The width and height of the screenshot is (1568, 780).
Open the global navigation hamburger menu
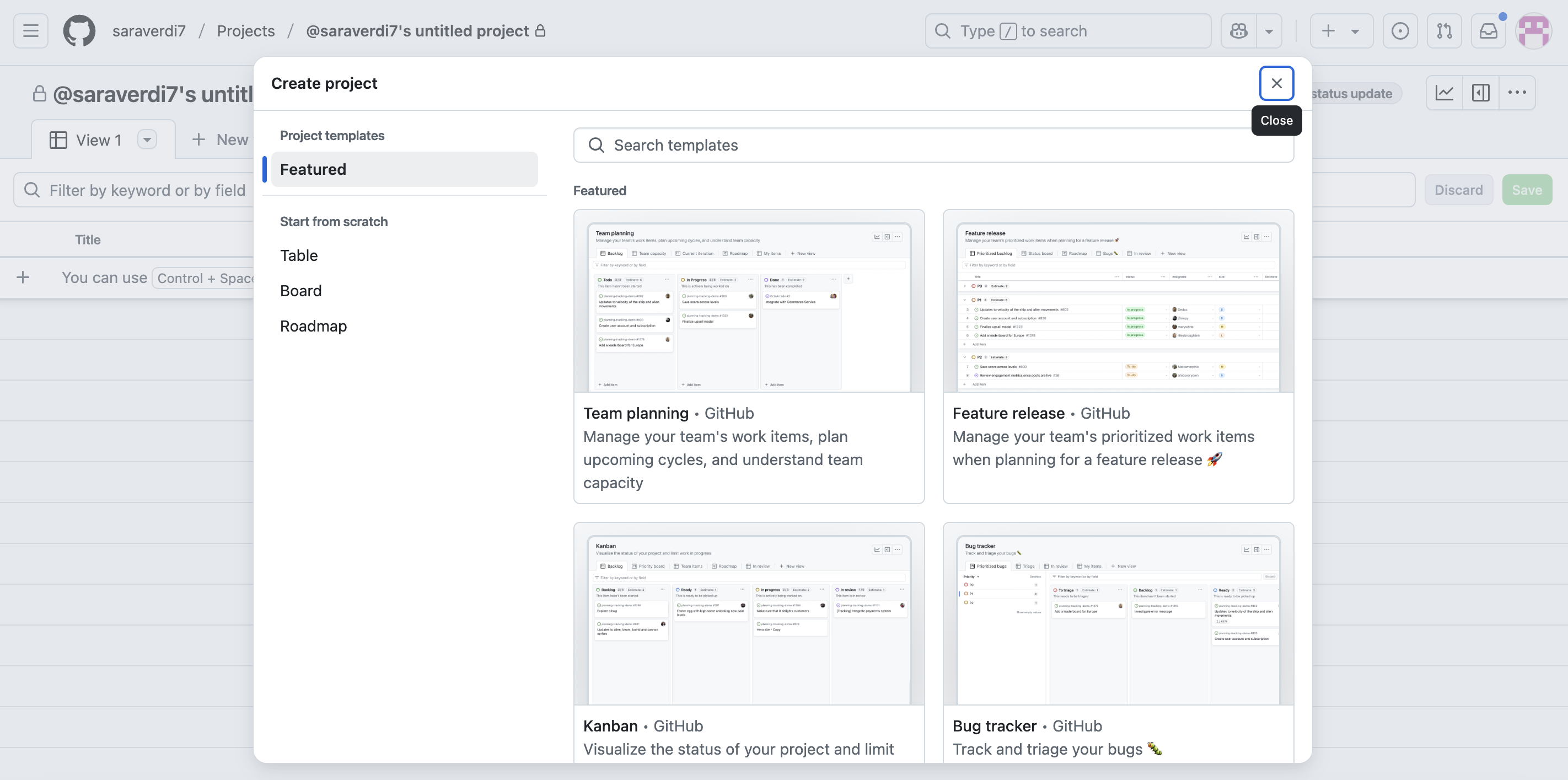(29, 30)
